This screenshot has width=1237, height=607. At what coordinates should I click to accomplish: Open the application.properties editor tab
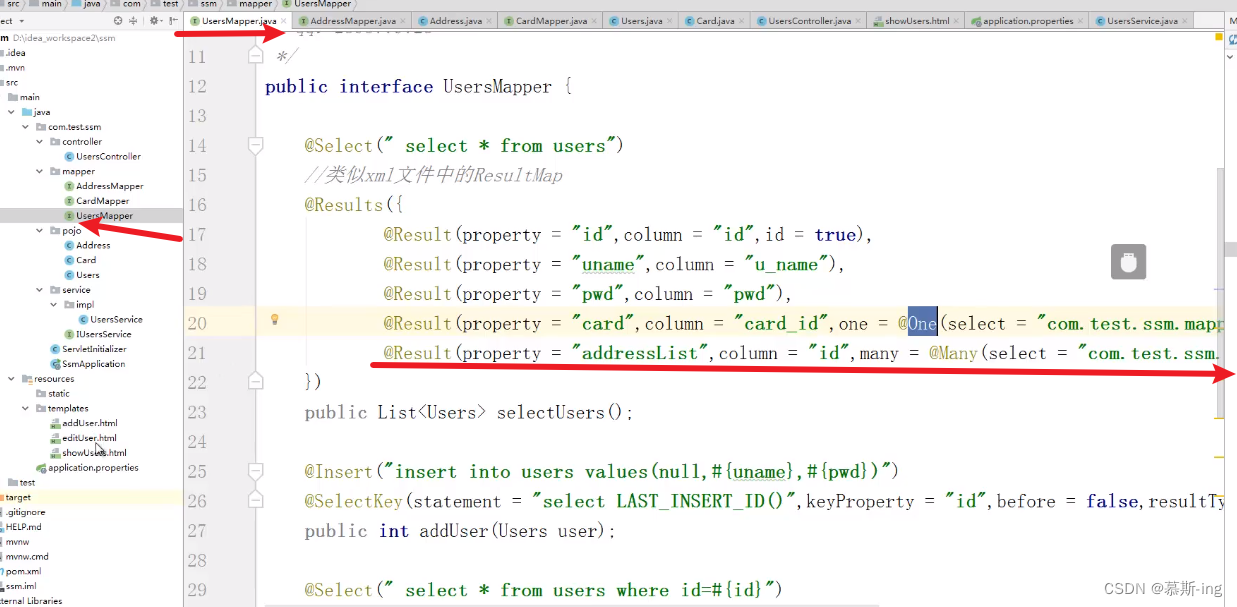pos(1028,20)
